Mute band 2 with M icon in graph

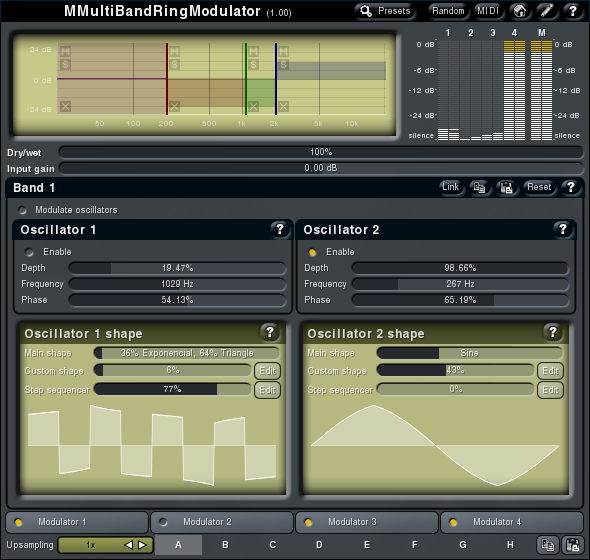pyautogui.click(x=174, y=51)
